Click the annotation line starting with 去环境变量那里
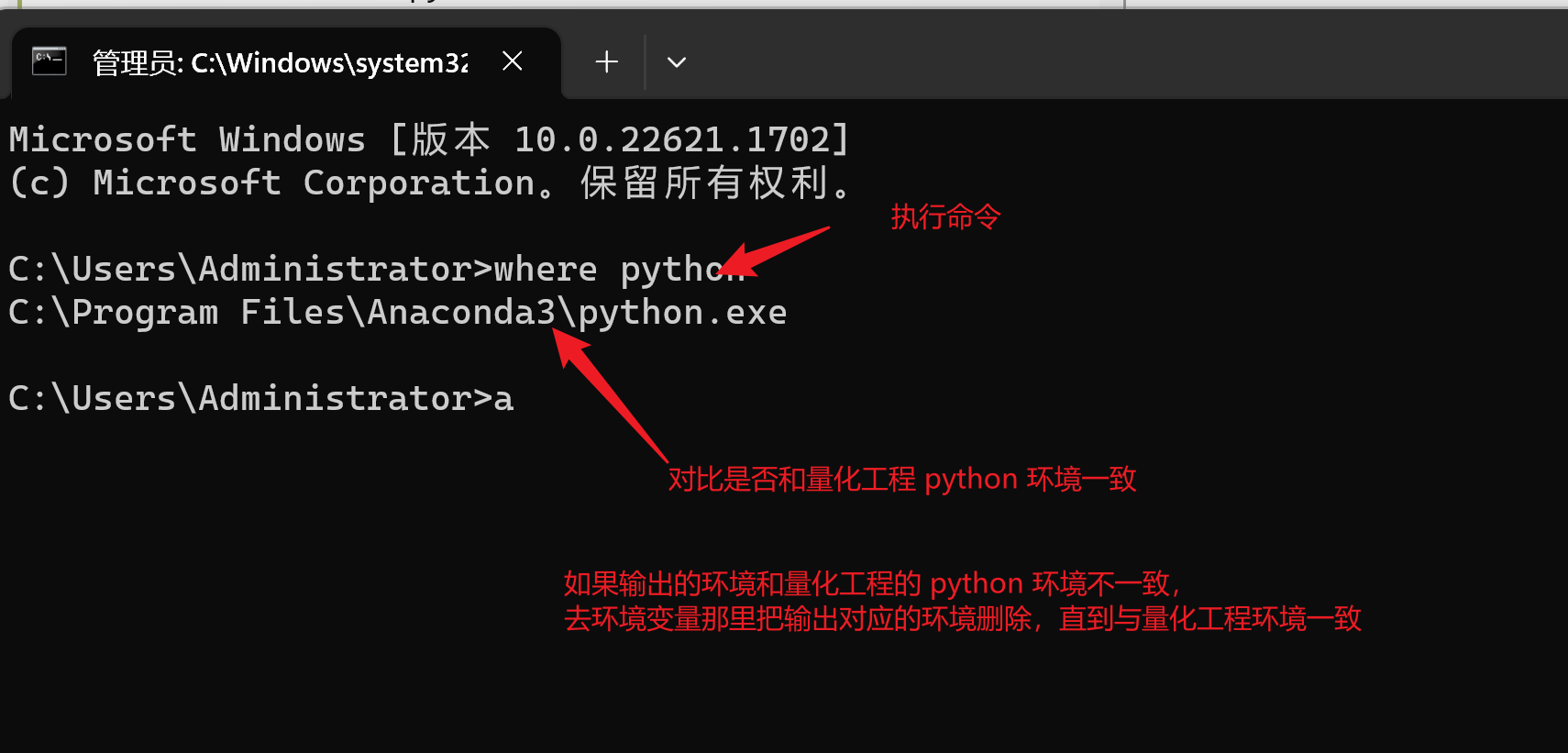The height and width of the screenshot is (753, 1568). click(962, 619)
